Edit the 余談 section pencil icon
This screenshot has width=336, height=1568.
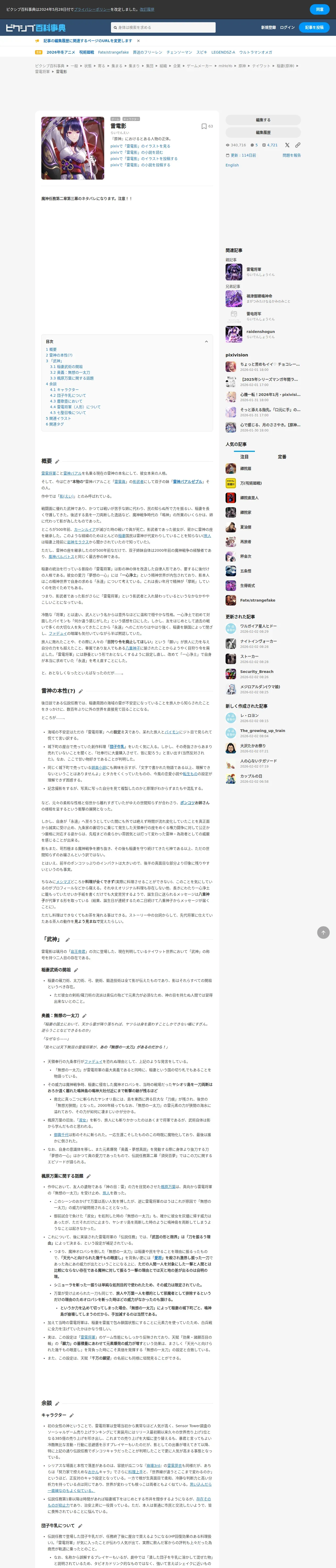[x=58, y=1404]
